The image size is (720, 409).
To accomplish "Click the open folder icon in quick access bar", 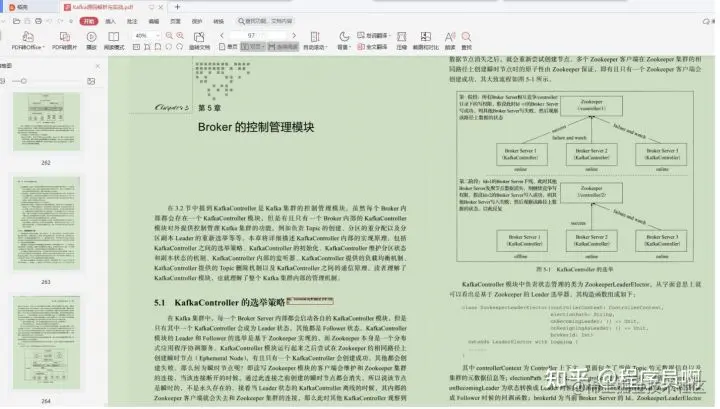I will (x=17, y=21).
